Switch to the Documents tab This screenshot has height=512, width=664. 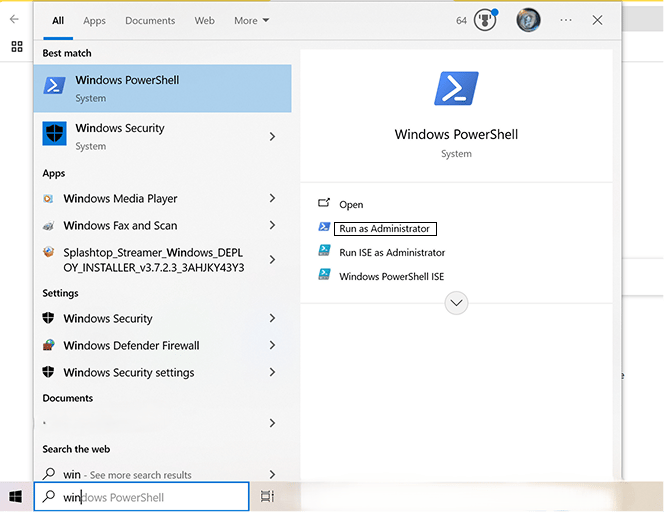tap(150, 20)
